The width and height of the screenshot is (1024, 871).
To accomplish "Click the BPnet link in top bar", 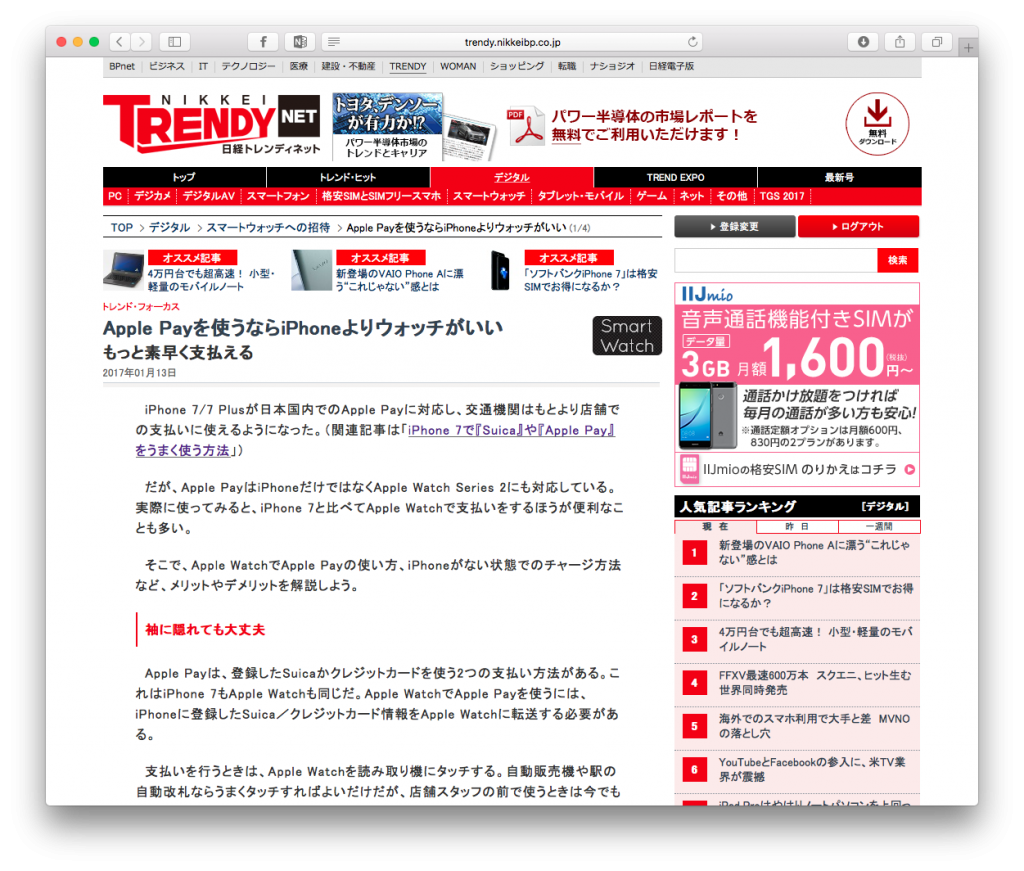I will 122,66.
